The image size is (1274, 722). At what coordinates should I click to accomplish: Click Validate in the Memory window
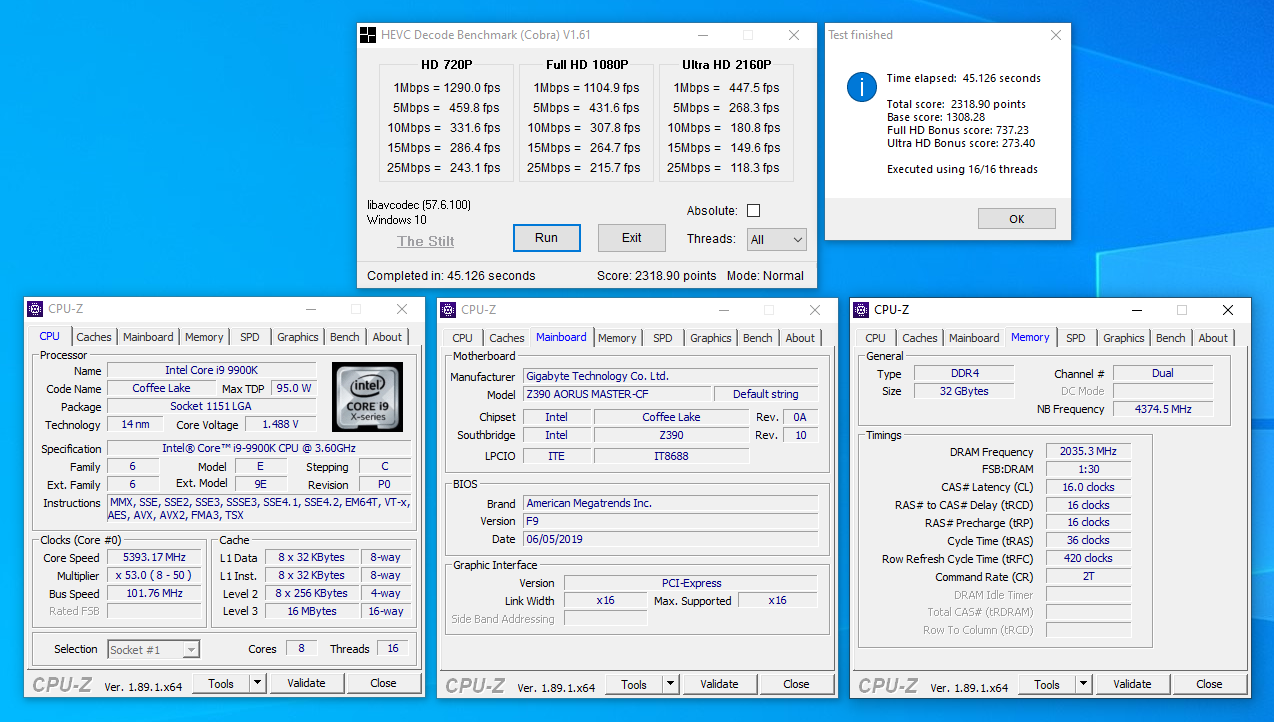pyautogui.click(x=1132, y=684)
